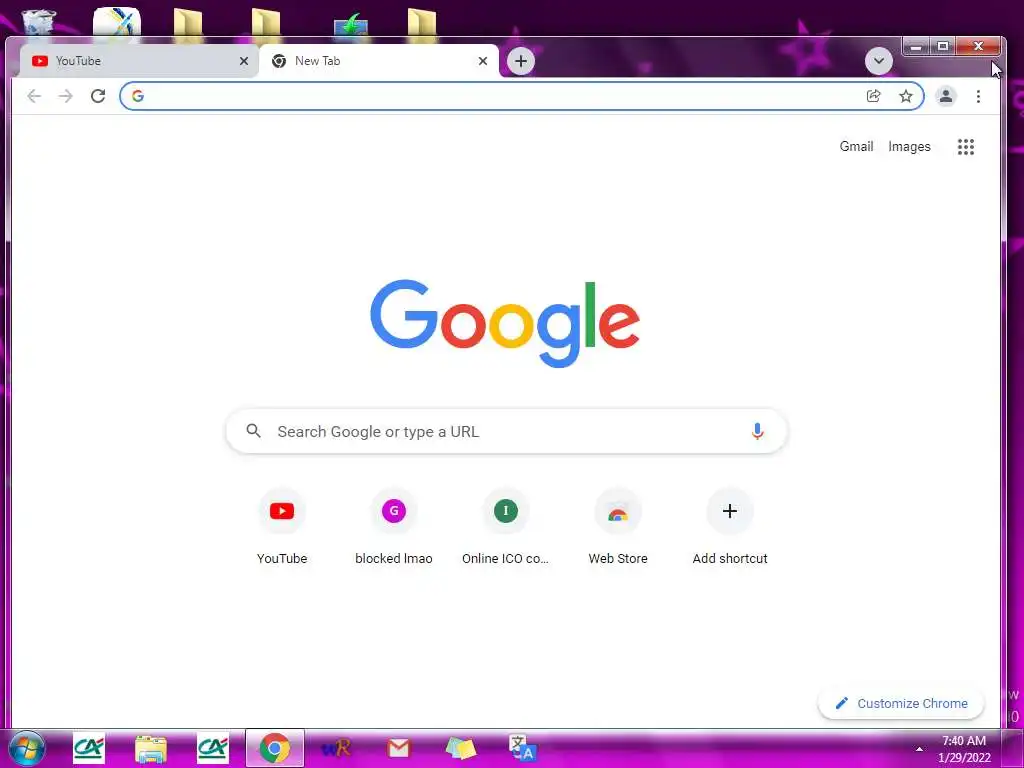
Task: Click the Chrome taskbar icon
Action: point(275,748)
